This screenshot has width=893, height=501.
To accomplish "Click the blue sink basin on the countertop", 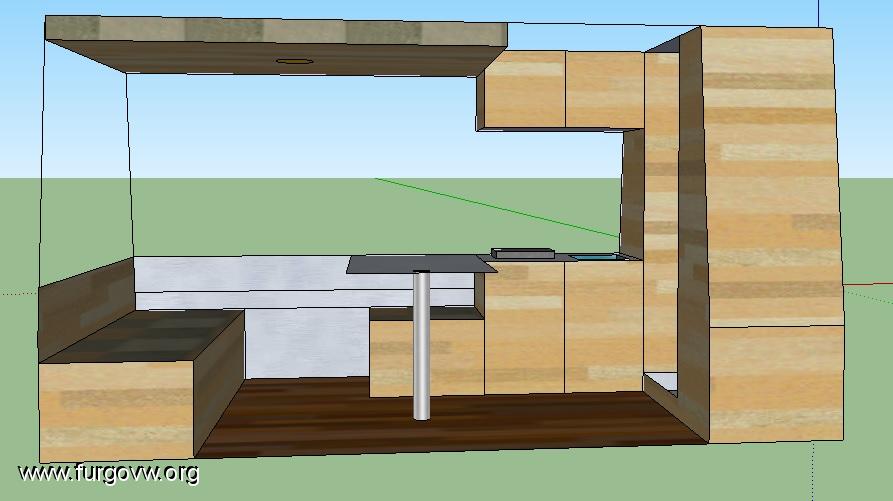I will 595,258.
